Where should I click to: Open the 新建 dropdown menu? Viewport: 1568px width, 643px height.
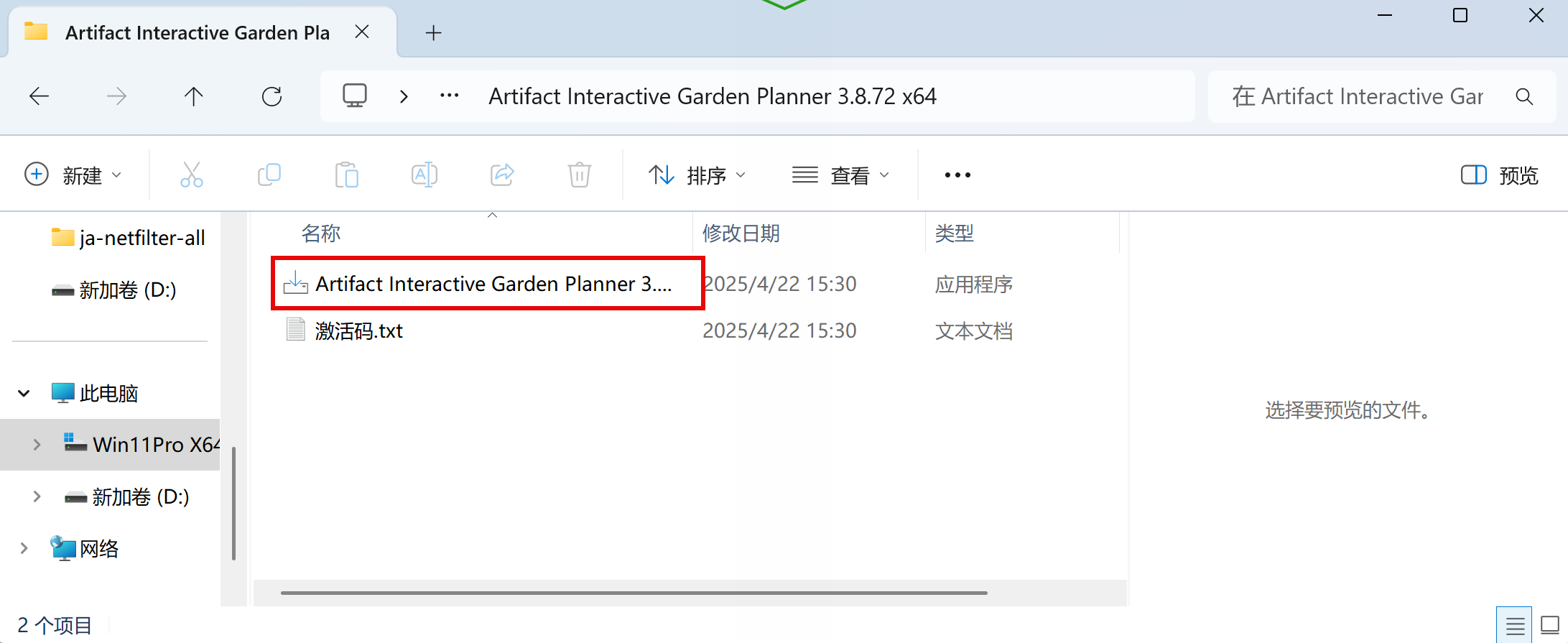coord(73,175)
